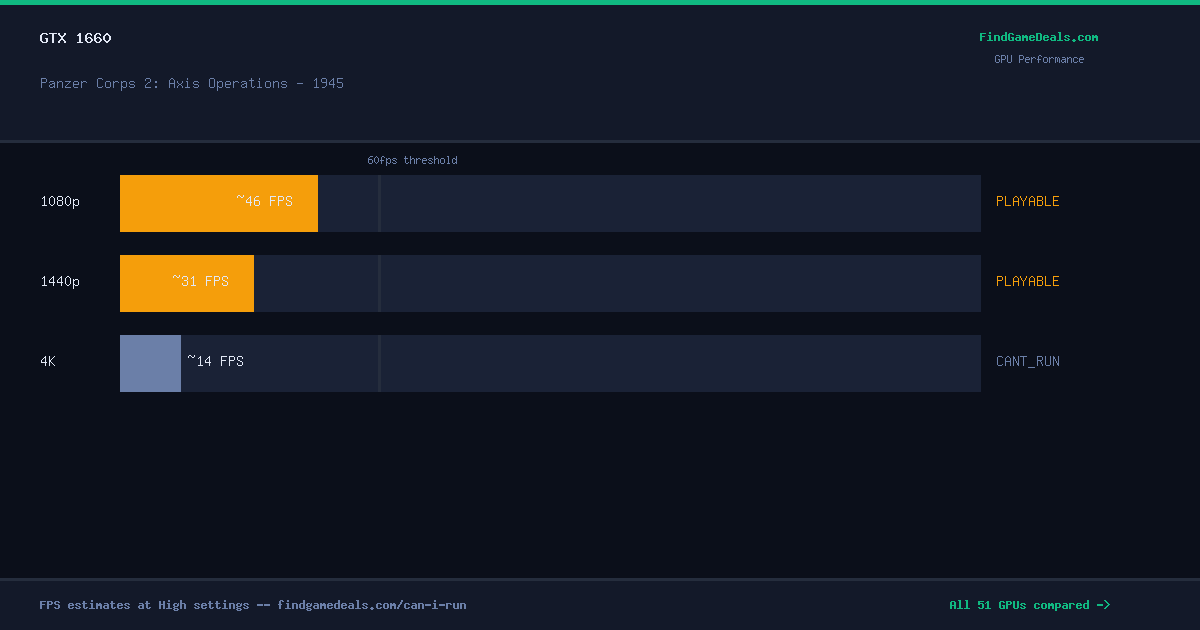
Task: Select the Panzer Corps 2: Axis Operations - 1945 subtitle
Action: pyautogui.click(x=192, y=83)
